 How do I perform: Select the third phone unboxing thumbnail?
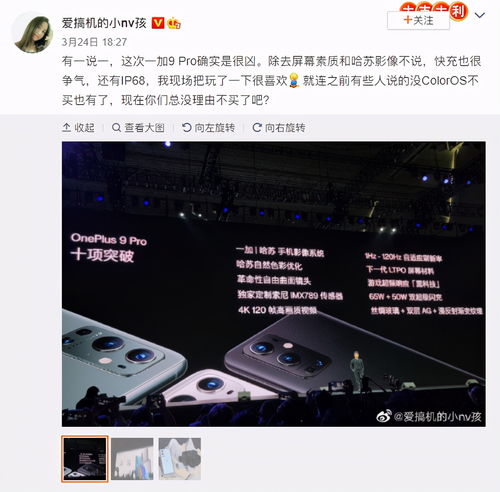coord(180,459)
